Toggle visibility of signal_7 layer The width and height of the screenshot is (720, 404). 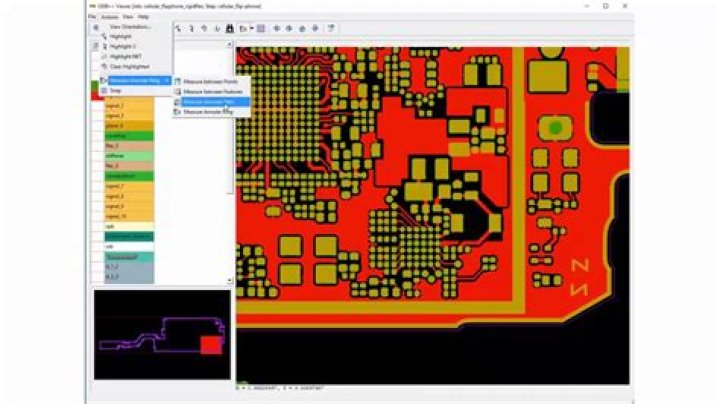[98, 186]
